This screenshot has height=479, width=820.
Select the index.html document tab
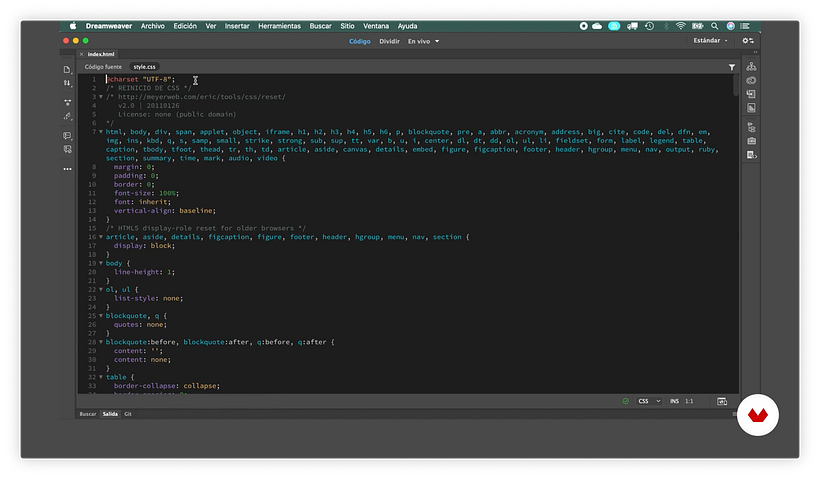tap(101, 54)
